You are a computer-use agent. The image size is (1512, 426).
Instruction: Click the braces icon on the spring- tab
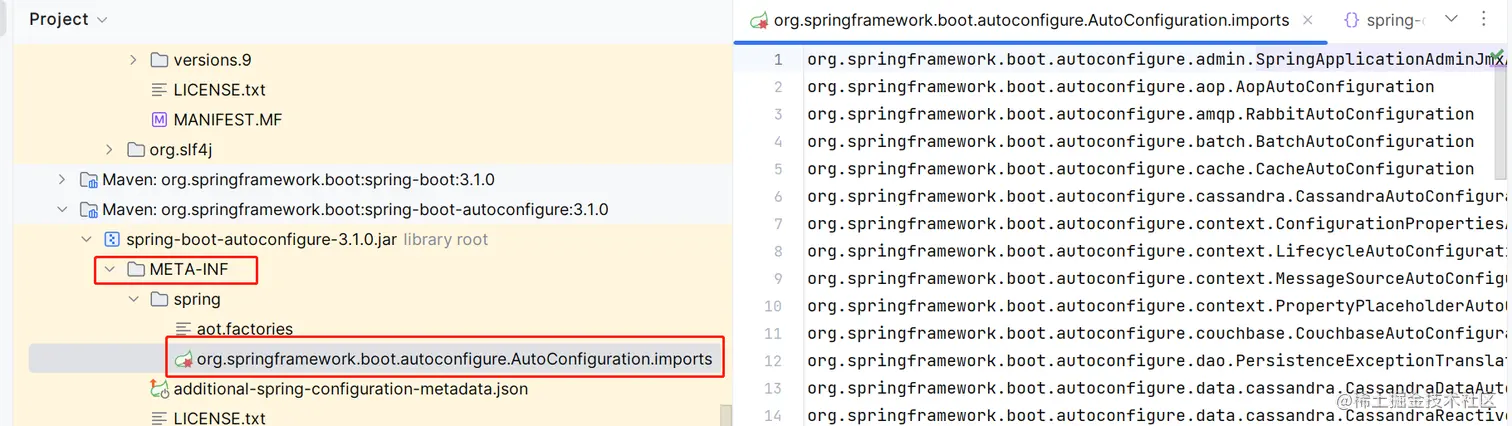click(1351, 20)
